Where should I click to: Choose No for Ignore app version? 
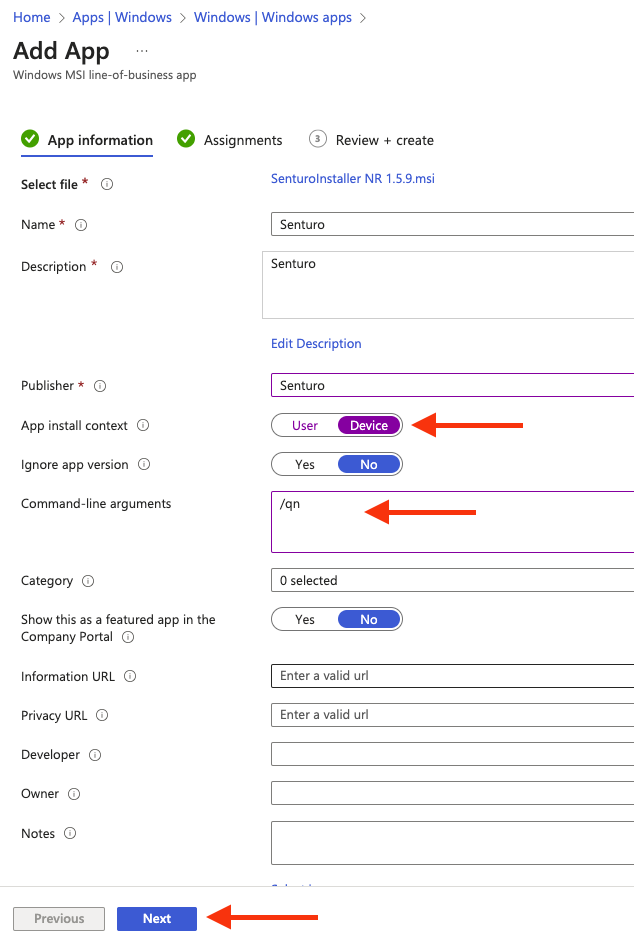coord(369,465)
